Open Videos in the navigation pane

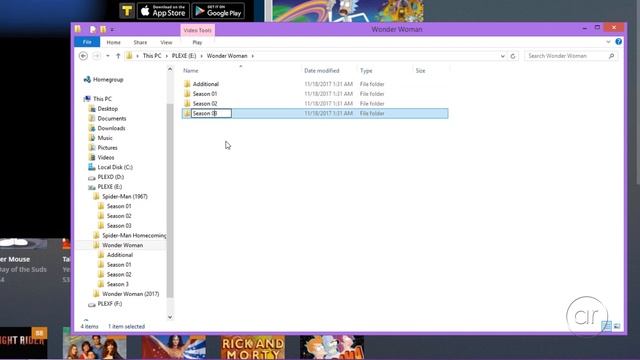click(106, 158)
